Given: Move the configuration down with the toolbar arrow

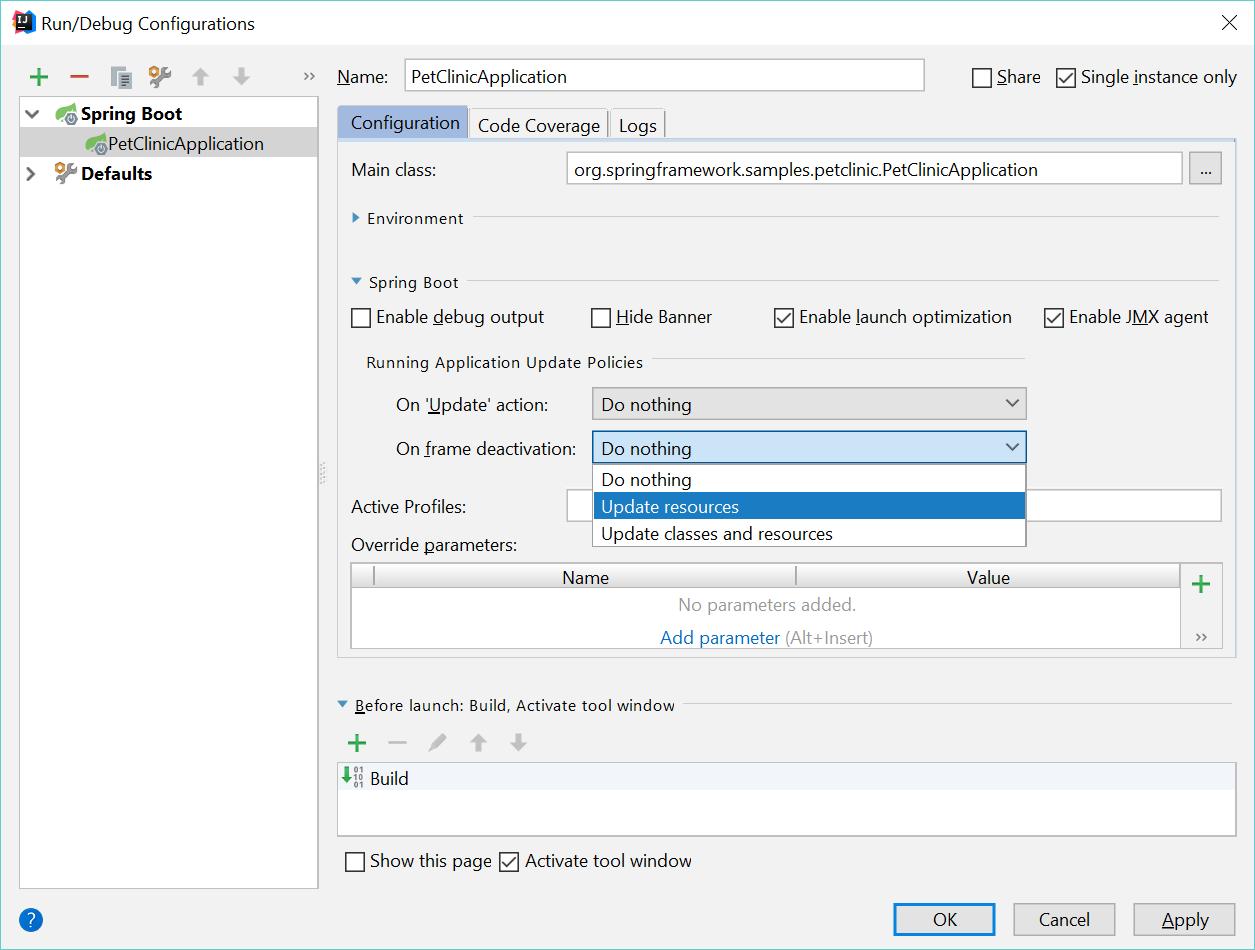Looking at the screenshot, I should point(241,77).
